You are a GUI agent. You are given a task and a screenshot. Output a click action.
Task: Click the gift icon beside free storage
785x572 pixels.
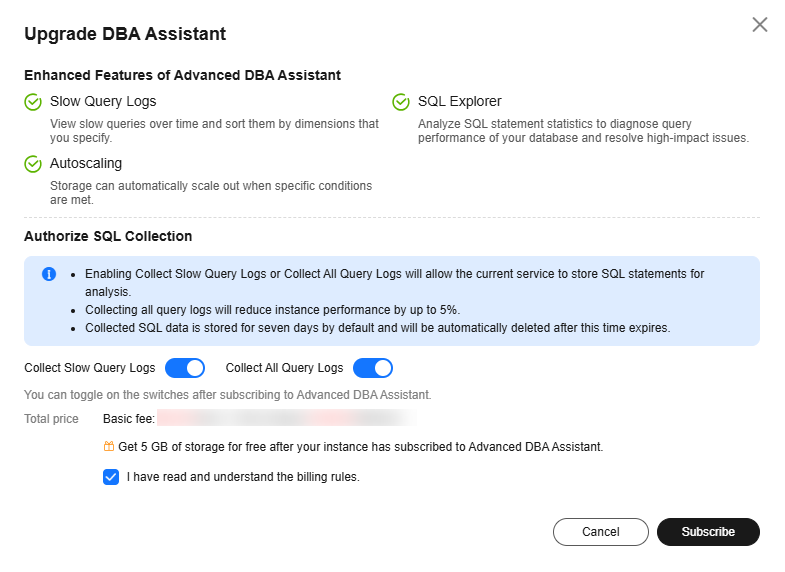(x=109, y=447)
